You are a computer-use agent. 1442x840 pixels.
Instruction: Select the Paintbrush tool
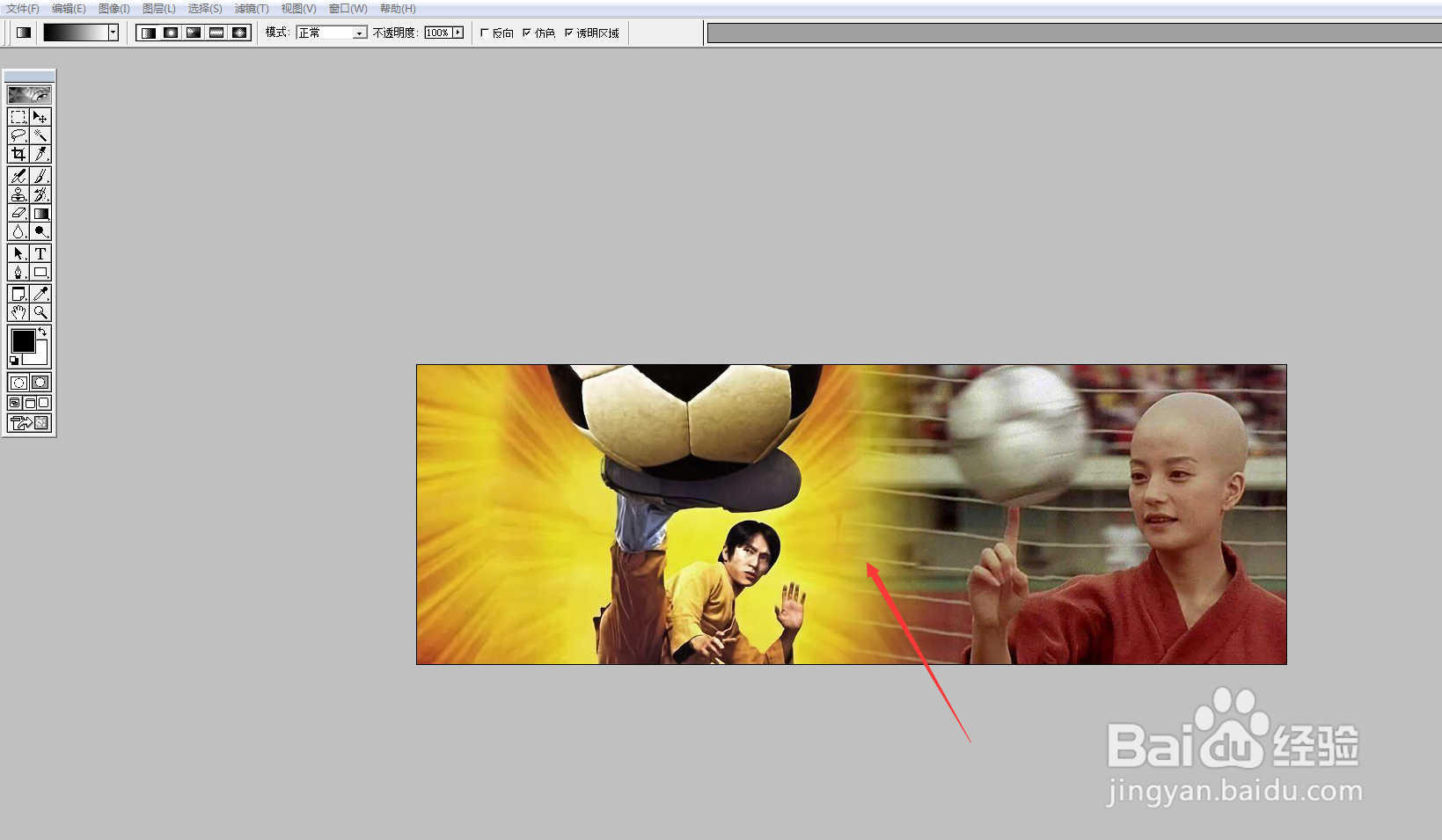tap(40, 176)
